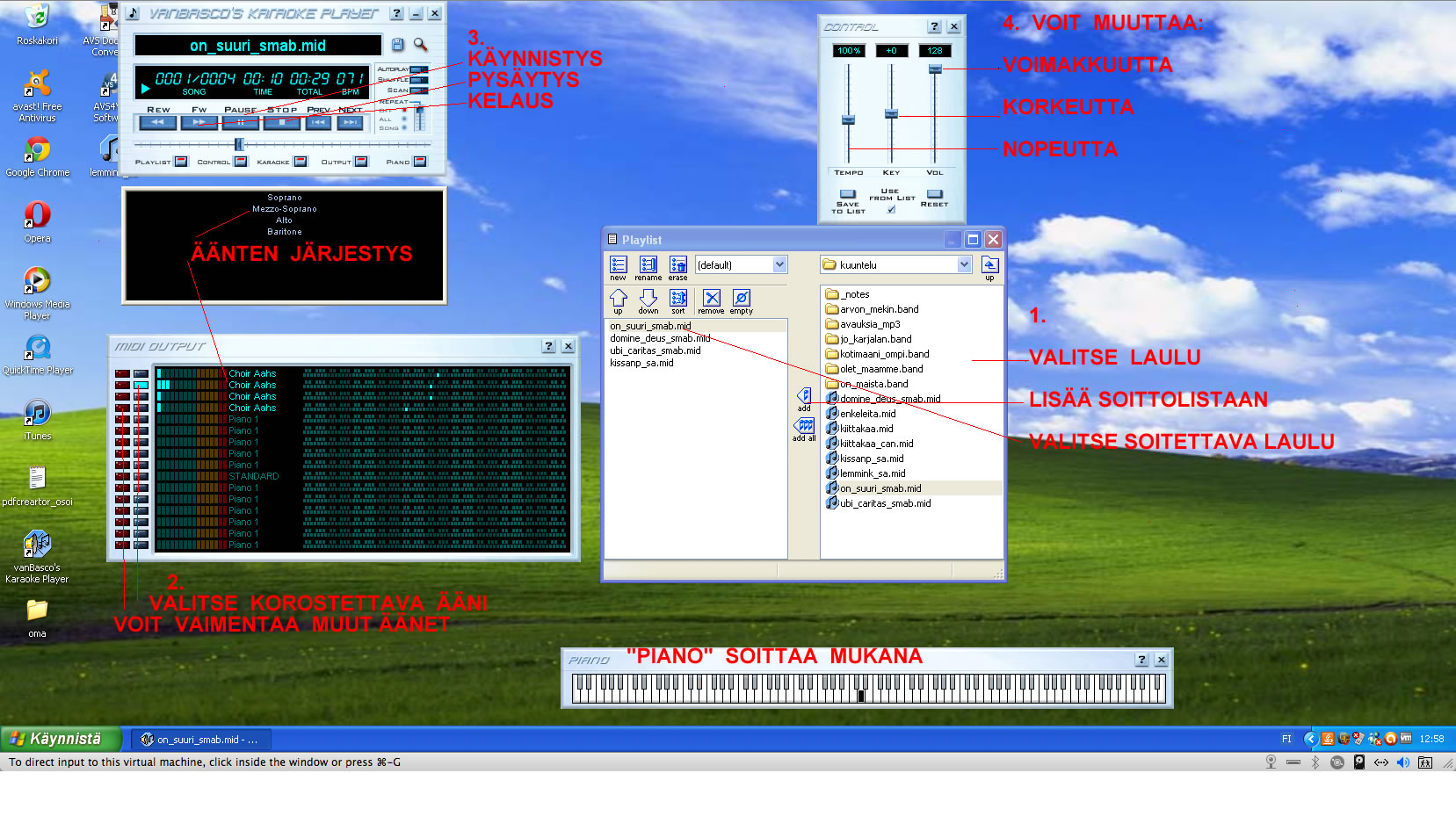The height and width of the screenshot is (838, 1456).
Task: Empty the playlist with the empty icon
Action: click(741, 299)
